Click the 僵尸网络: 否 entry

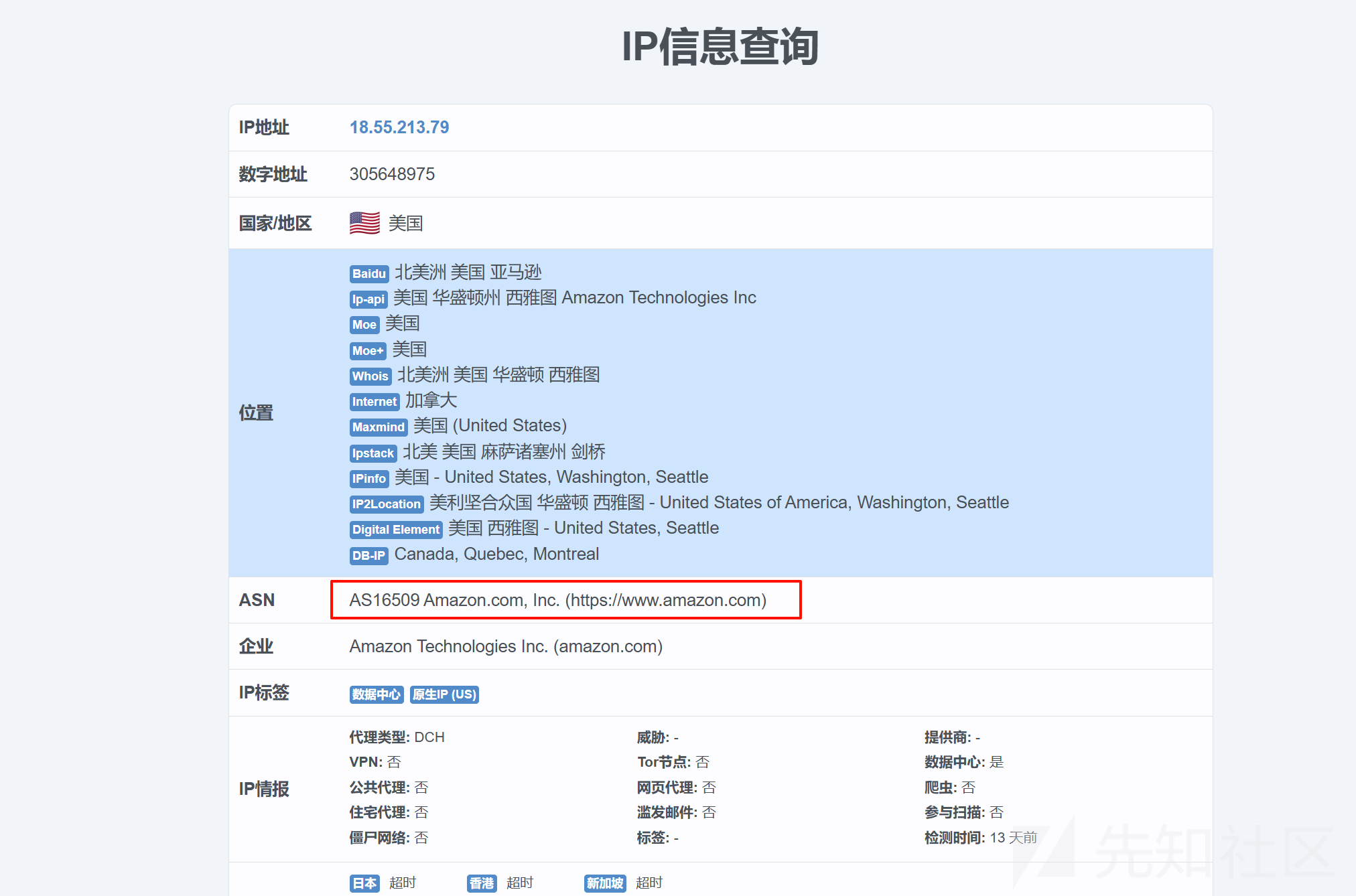389,838
